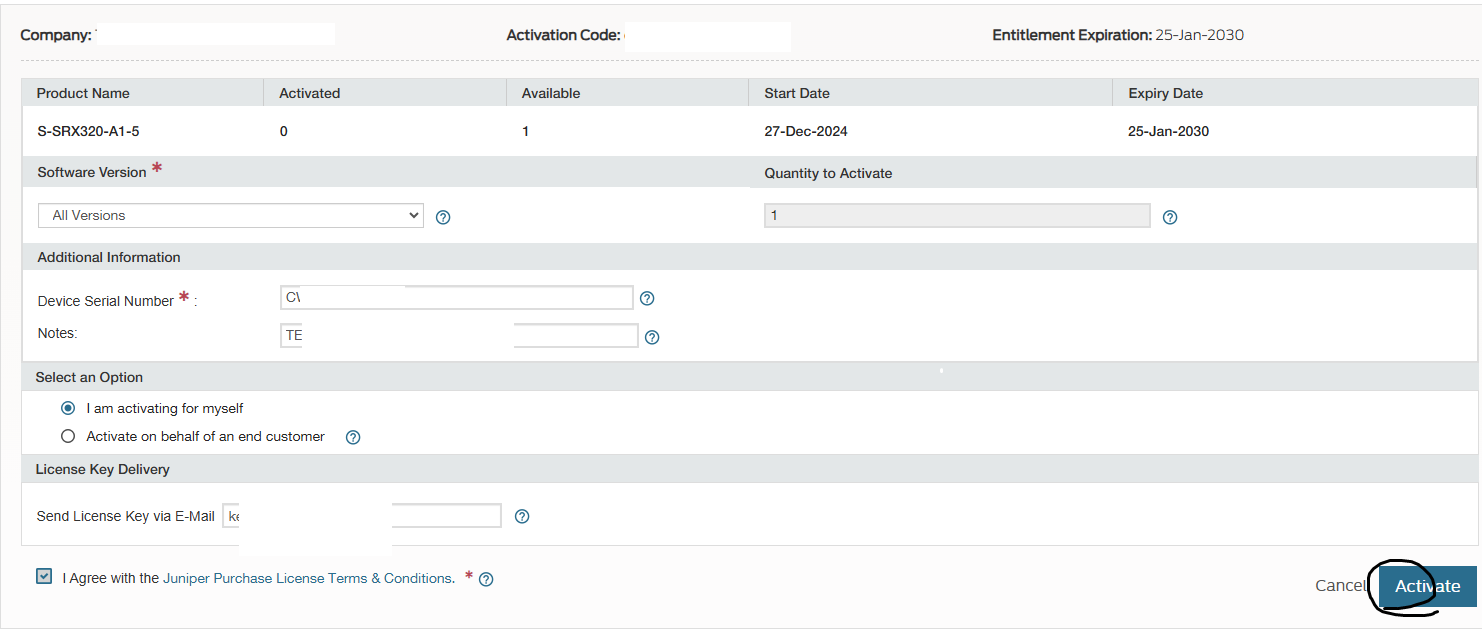Viewport: 1482px width, 629px height.
Task: Click help icon next to E-Mail field
Action: click(522, 516)
